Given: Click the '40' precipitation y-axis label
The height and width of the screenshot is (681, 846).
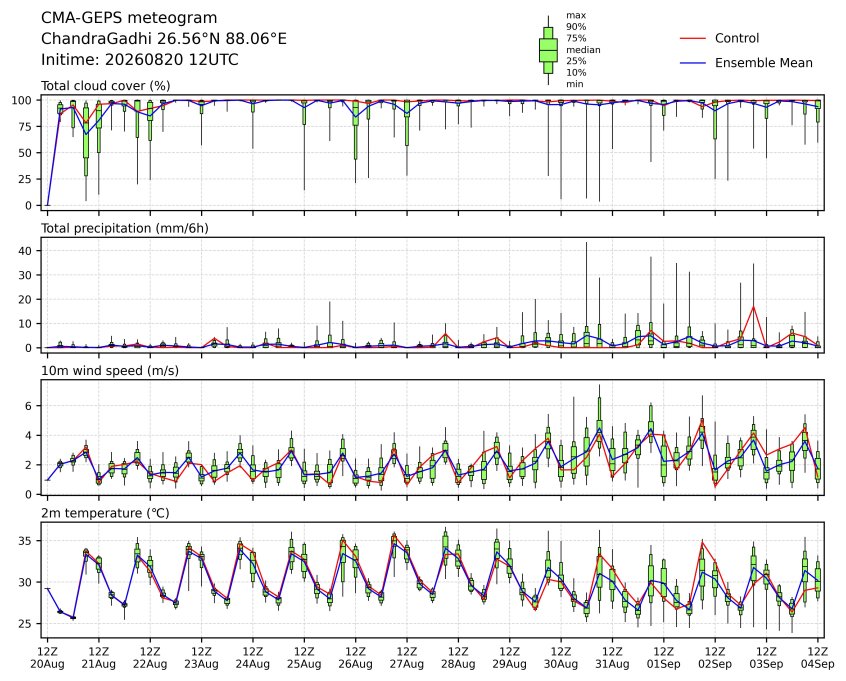Looking at the screenshot, I should [x=25, y=251].
